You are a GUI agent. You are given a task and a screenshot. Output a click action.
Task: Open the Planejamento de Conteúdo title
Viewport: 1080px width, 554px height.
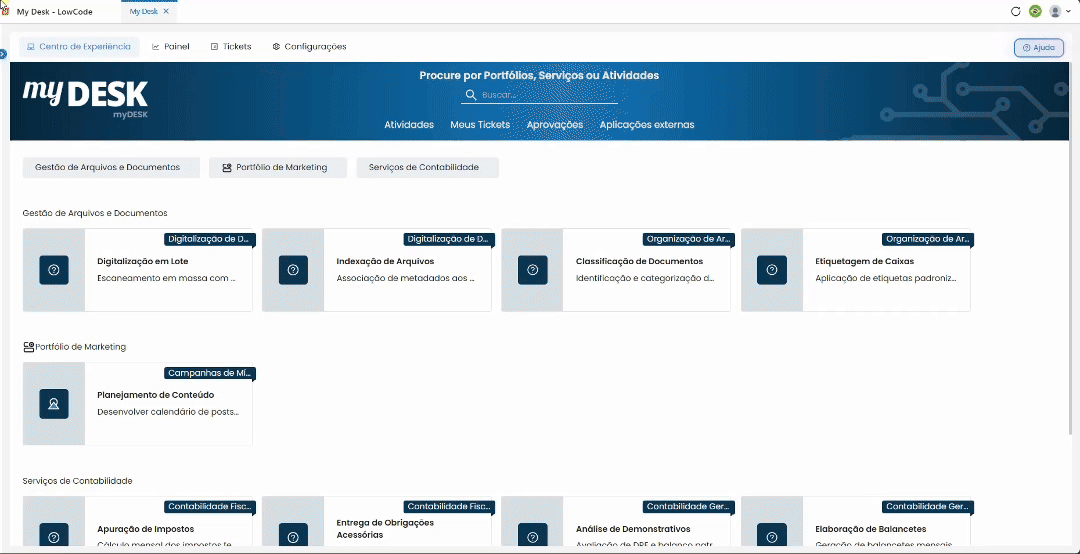pos(156,396)
